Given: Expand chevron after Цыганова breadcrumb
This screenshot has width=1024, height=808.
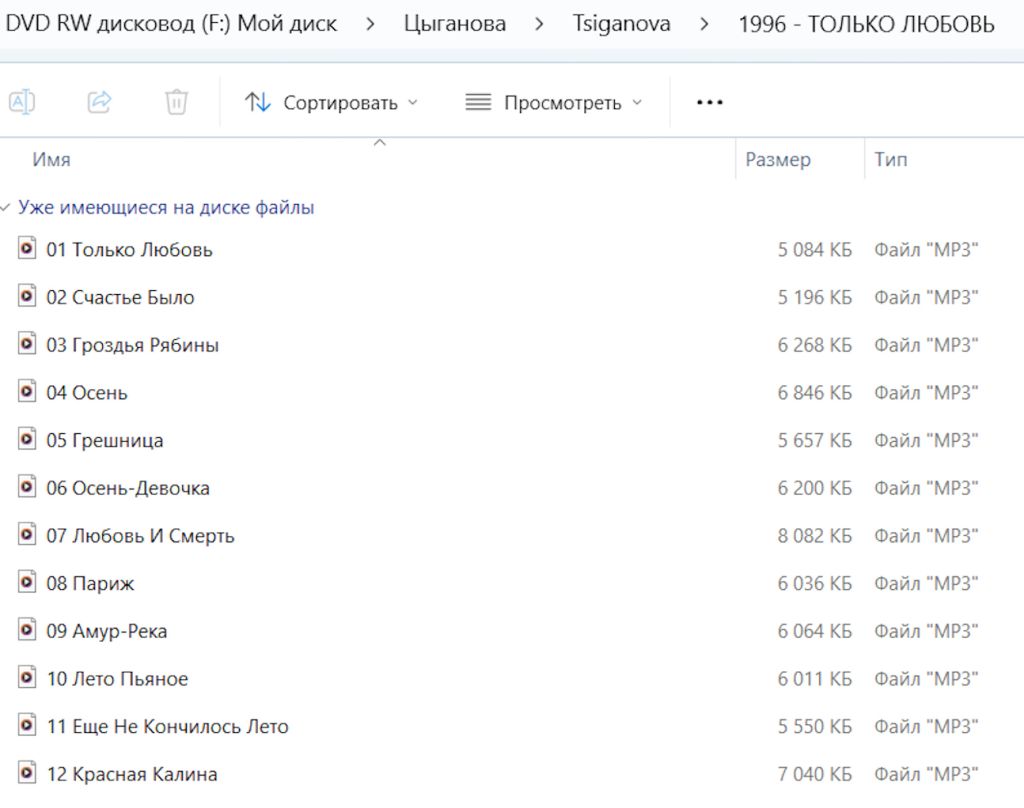Looking at the screenshot, I should tap(539, 24).
